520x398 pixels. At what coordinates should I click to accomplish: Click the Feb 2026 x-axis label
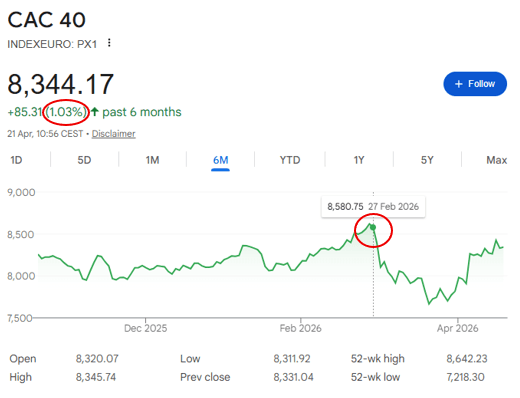point(300,328)
